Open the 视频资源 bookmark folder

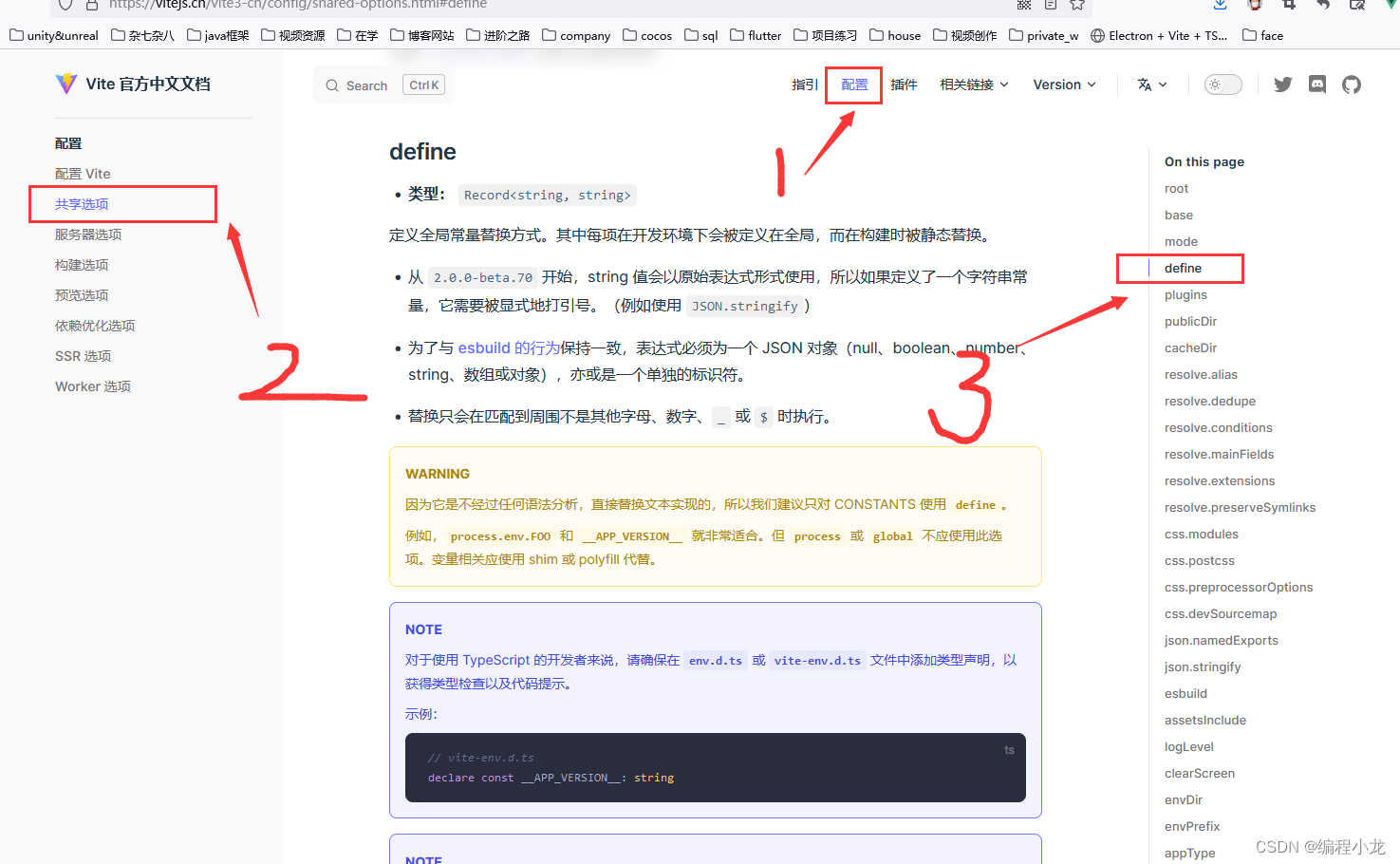(x=293, y=35)
